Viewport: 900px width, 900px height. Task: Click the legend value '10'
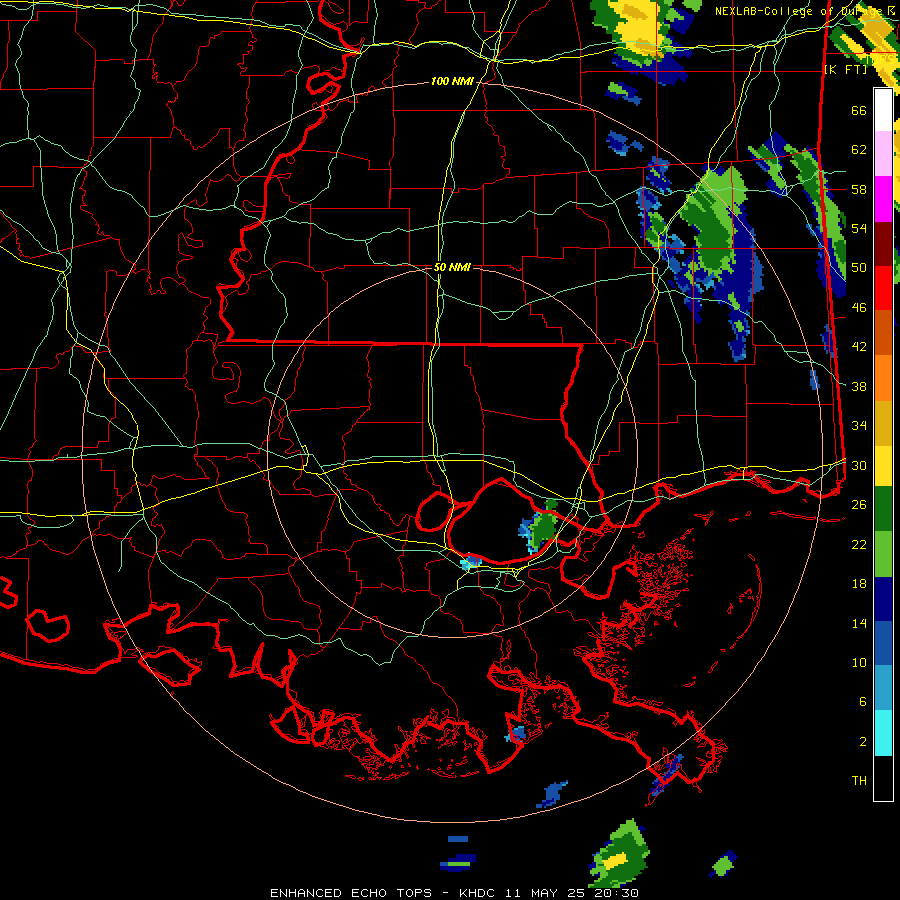coord(859,662)
